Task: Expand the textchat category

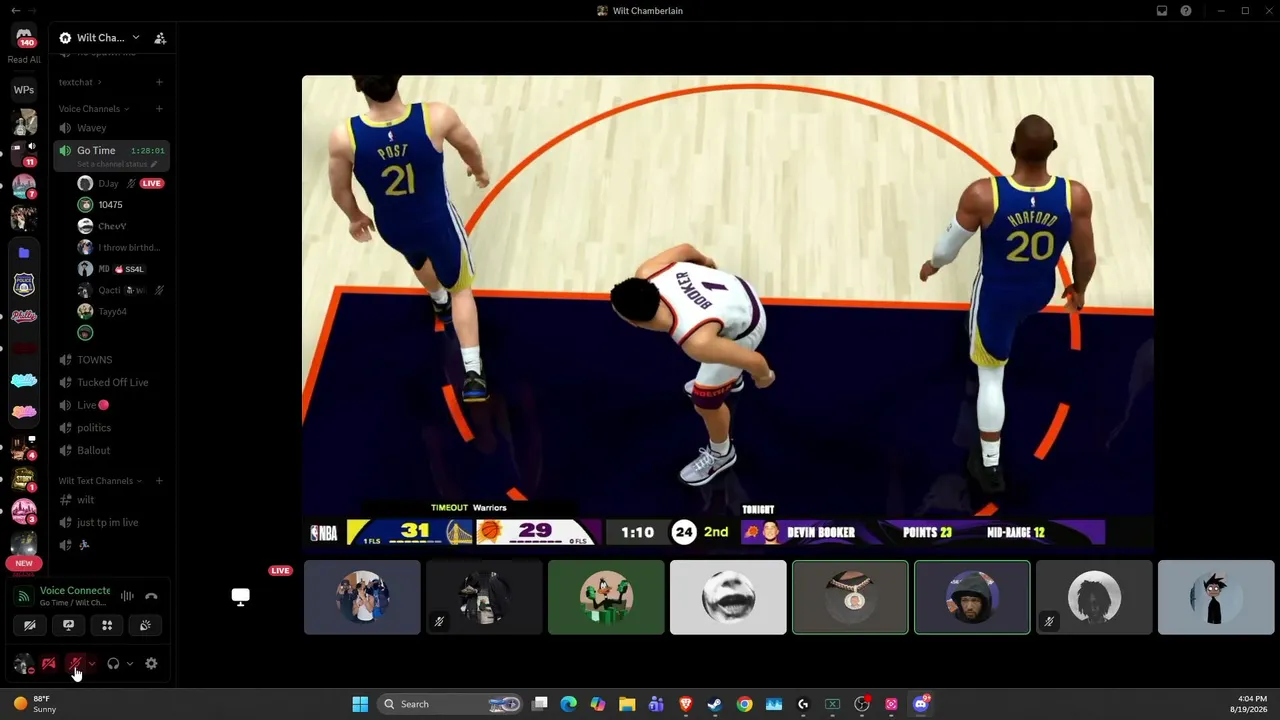Action: (x=80, y=82)
